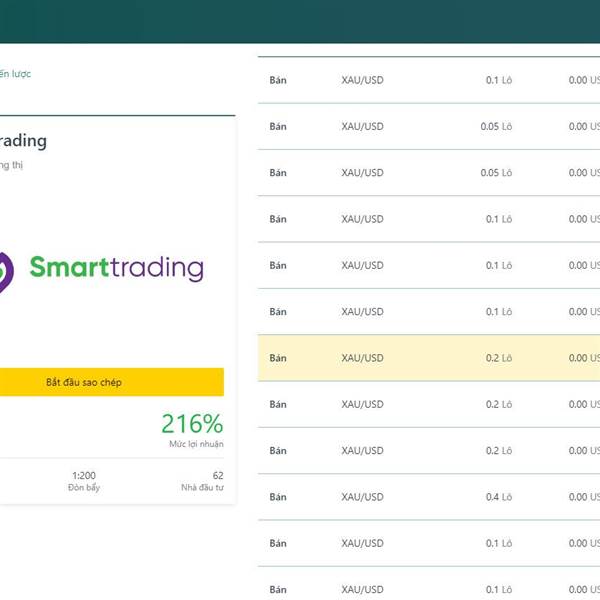The height and width of the screenshot is (600, 600).
Task: Select the "1:200" leverage value
Action: tap(84, 475)
